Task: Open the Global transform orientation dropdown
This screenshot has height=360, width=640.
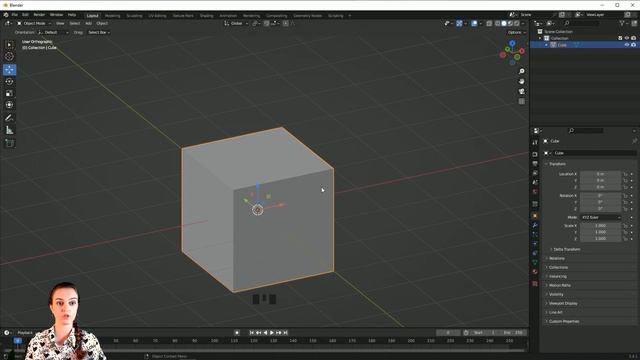Action: tap(236, 23)
